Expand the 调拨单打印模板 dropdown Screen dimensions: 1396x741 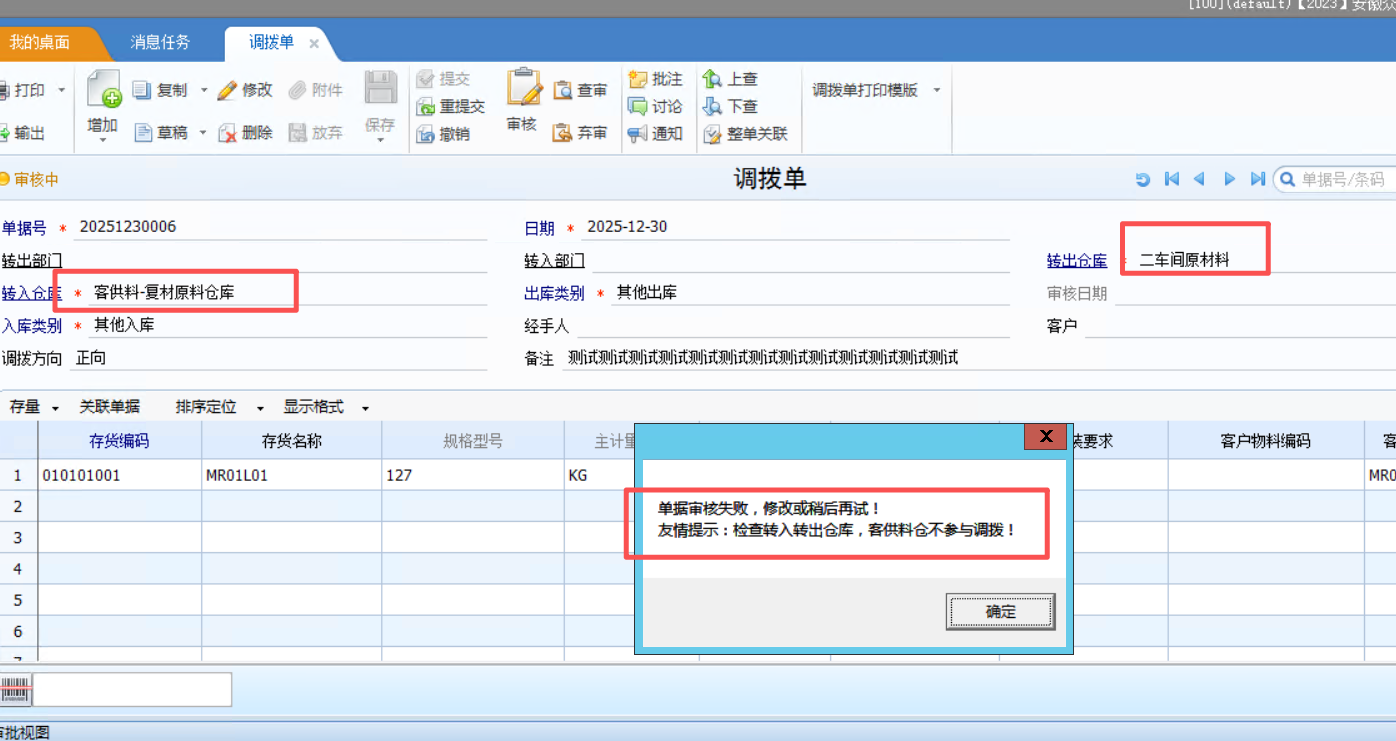[x=937, y=90]
